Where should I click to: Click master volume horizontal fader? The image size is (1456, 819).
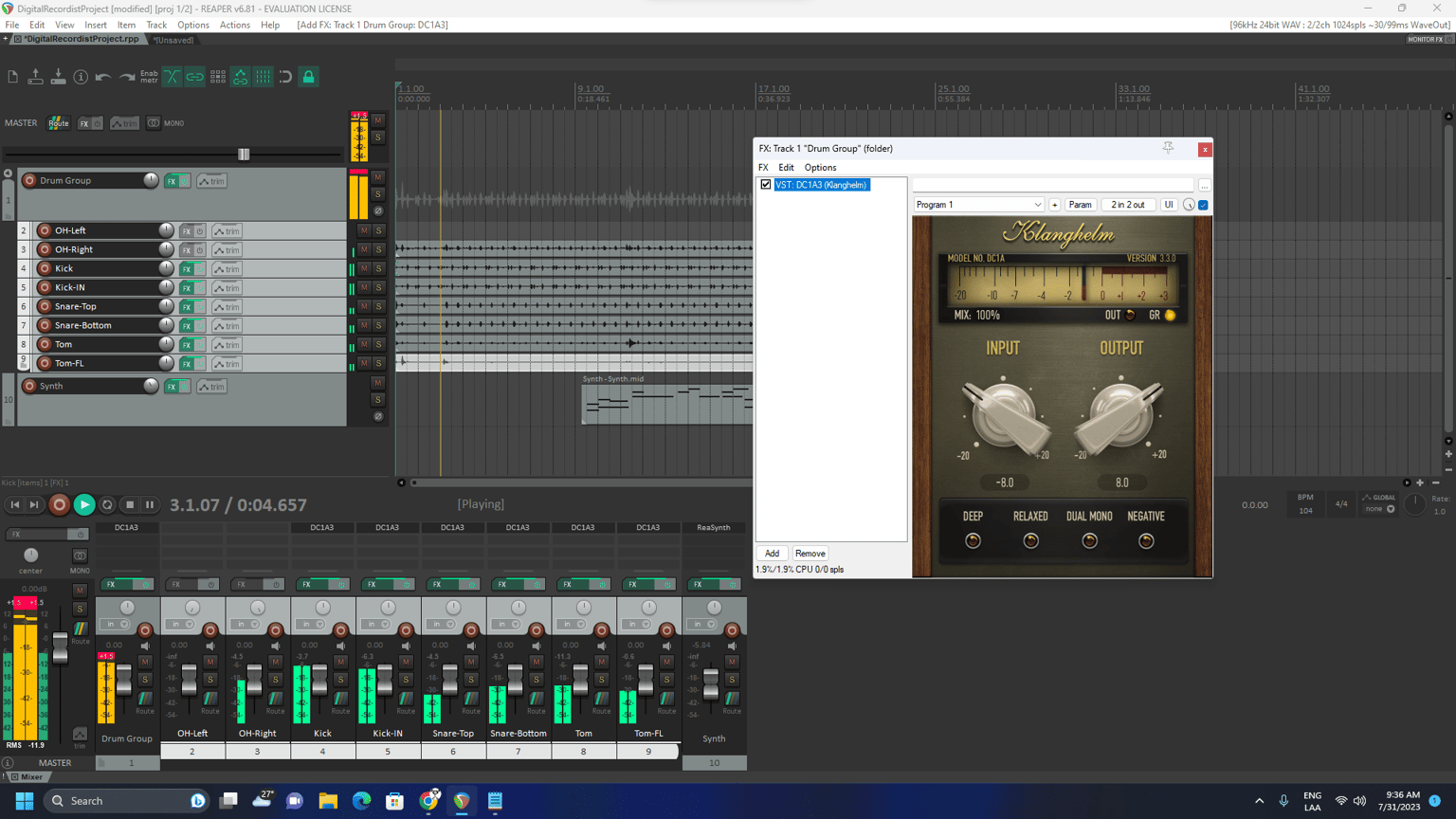(x=244, y=155)
